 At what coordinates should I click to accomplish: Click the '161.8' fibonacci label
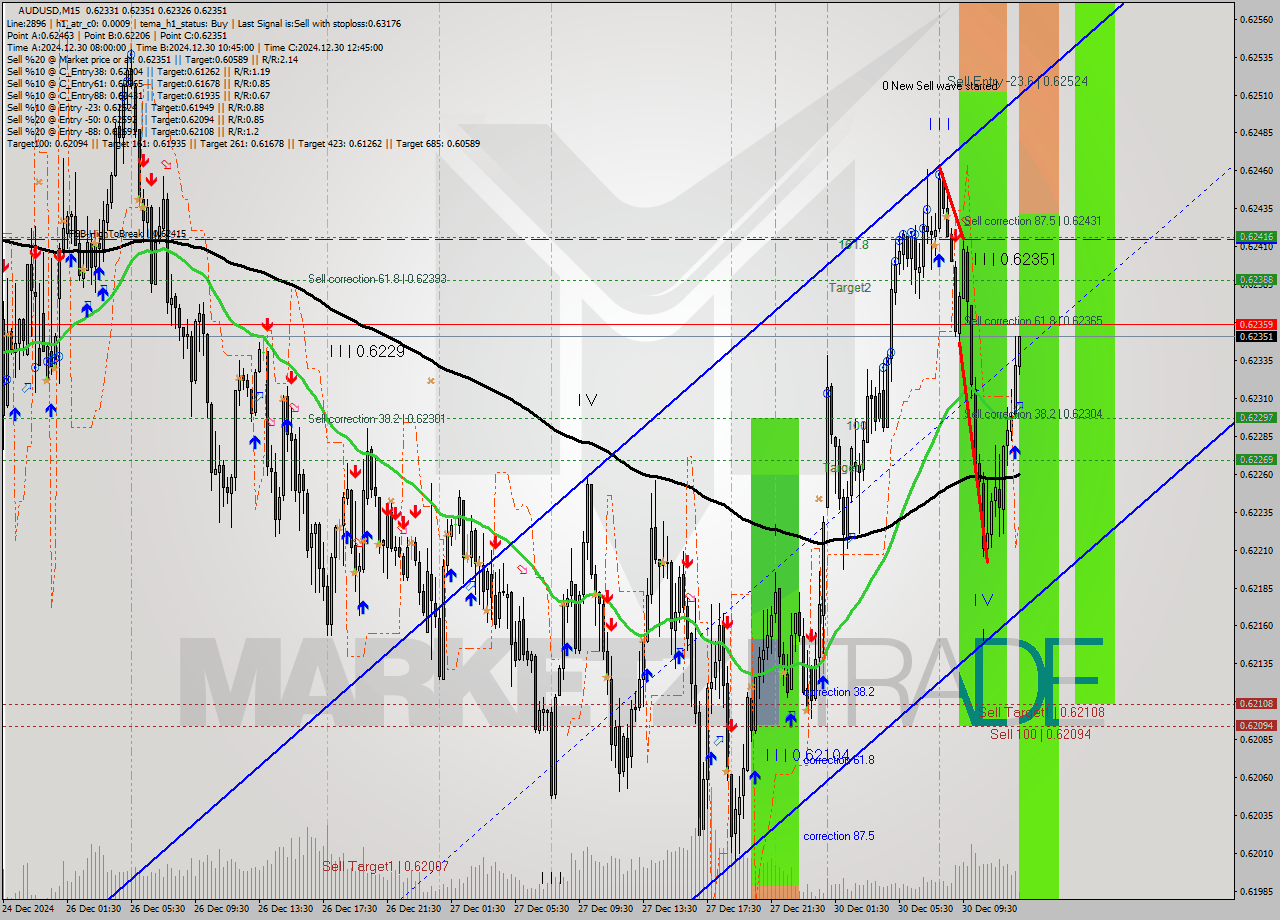(x=853, y=244)
